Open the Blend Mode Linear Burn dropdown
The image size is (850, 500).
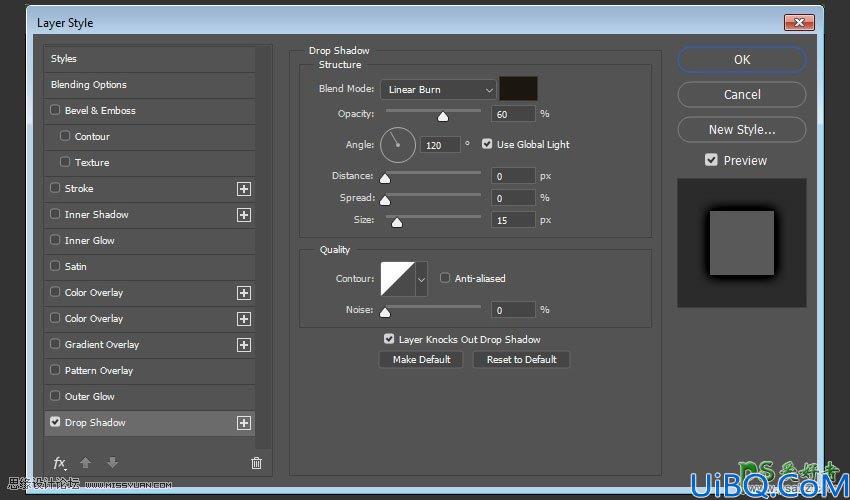pos(438,89)
